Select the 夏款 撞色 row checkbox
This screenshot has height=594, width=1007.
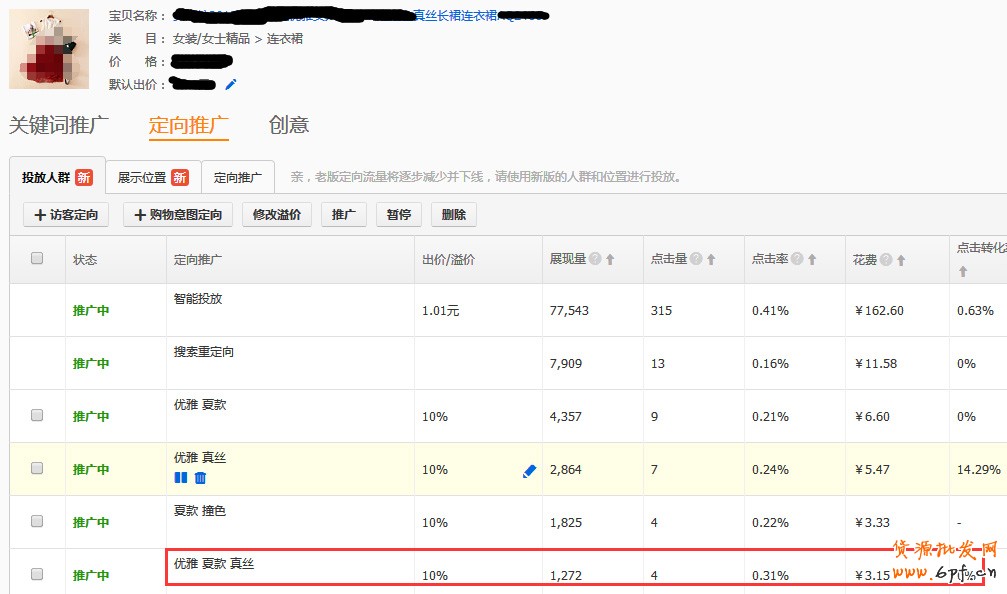pyautogui.click(x=37, y=521)
